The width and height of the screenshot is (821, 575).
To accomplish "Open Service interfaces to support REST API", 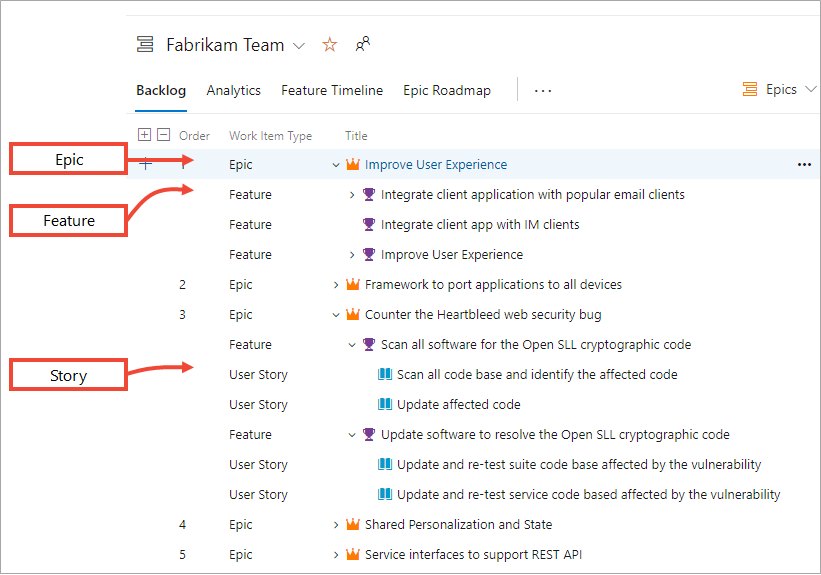I will (473, 555).
